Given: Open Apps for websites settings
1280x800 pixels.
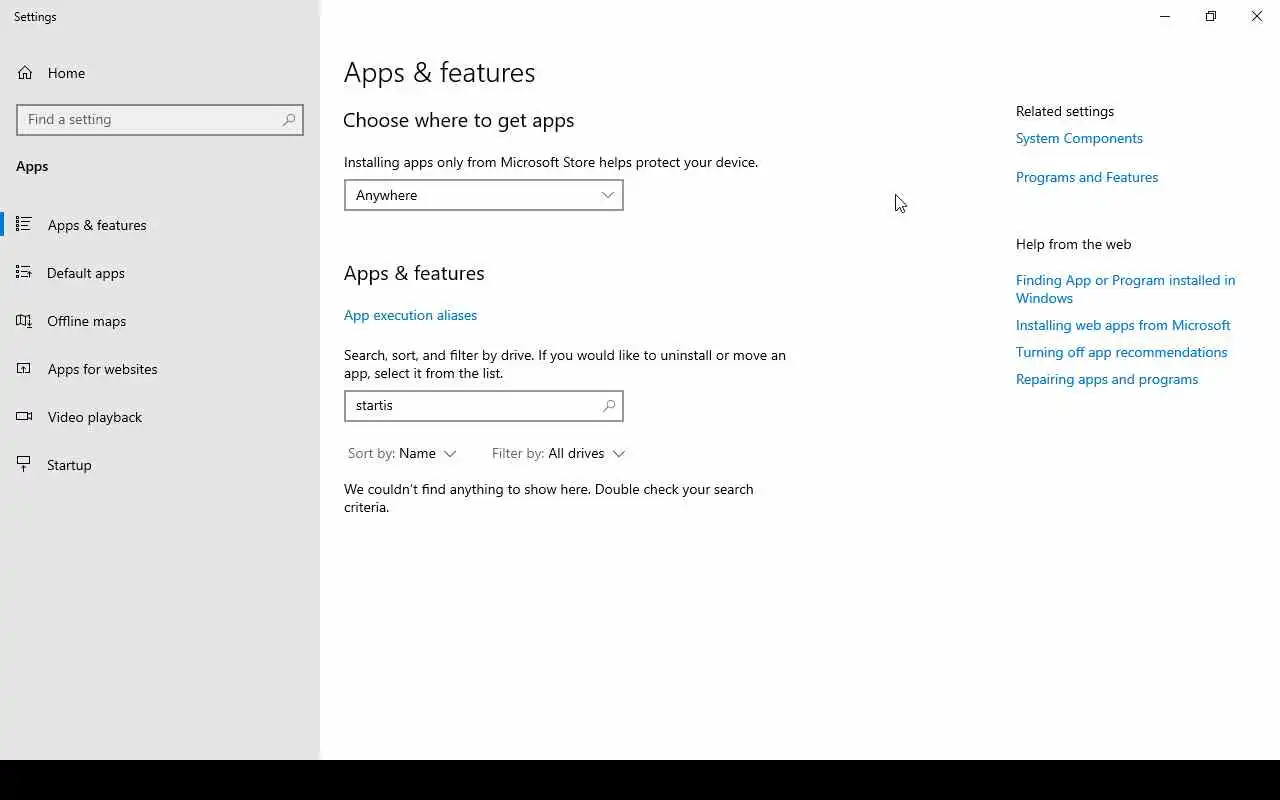Looking at the screenshot, I should point(160,369).
